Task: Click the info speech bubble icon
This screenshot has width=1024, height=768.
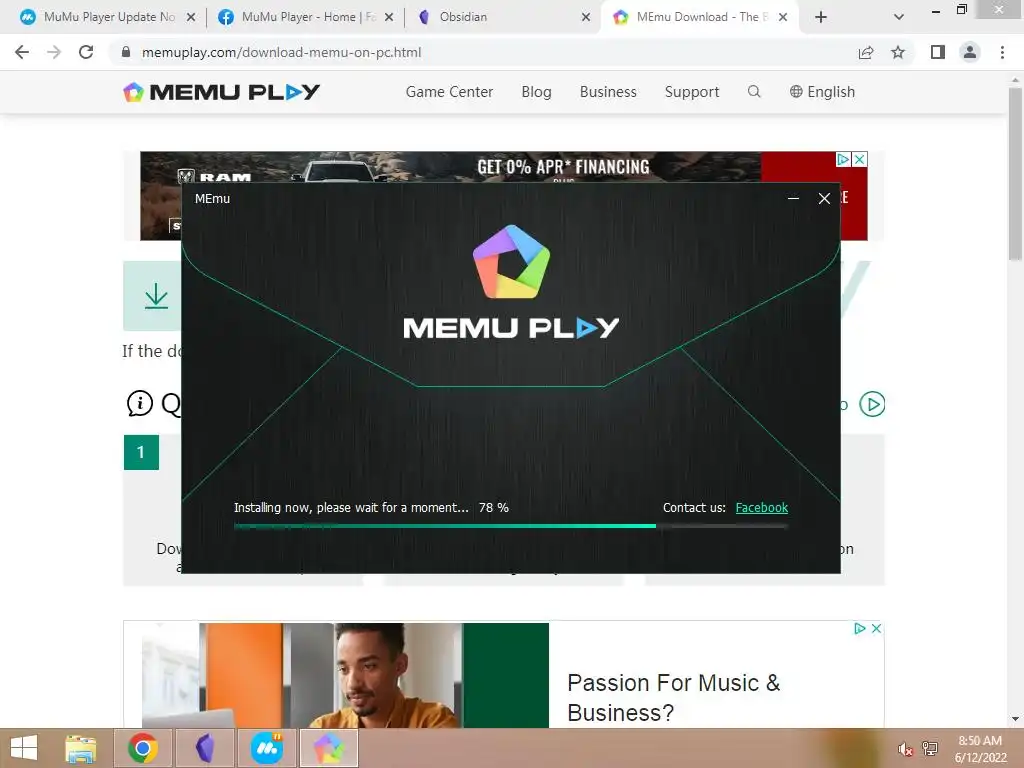Action: pyautogui.click(x=140, y=404)
